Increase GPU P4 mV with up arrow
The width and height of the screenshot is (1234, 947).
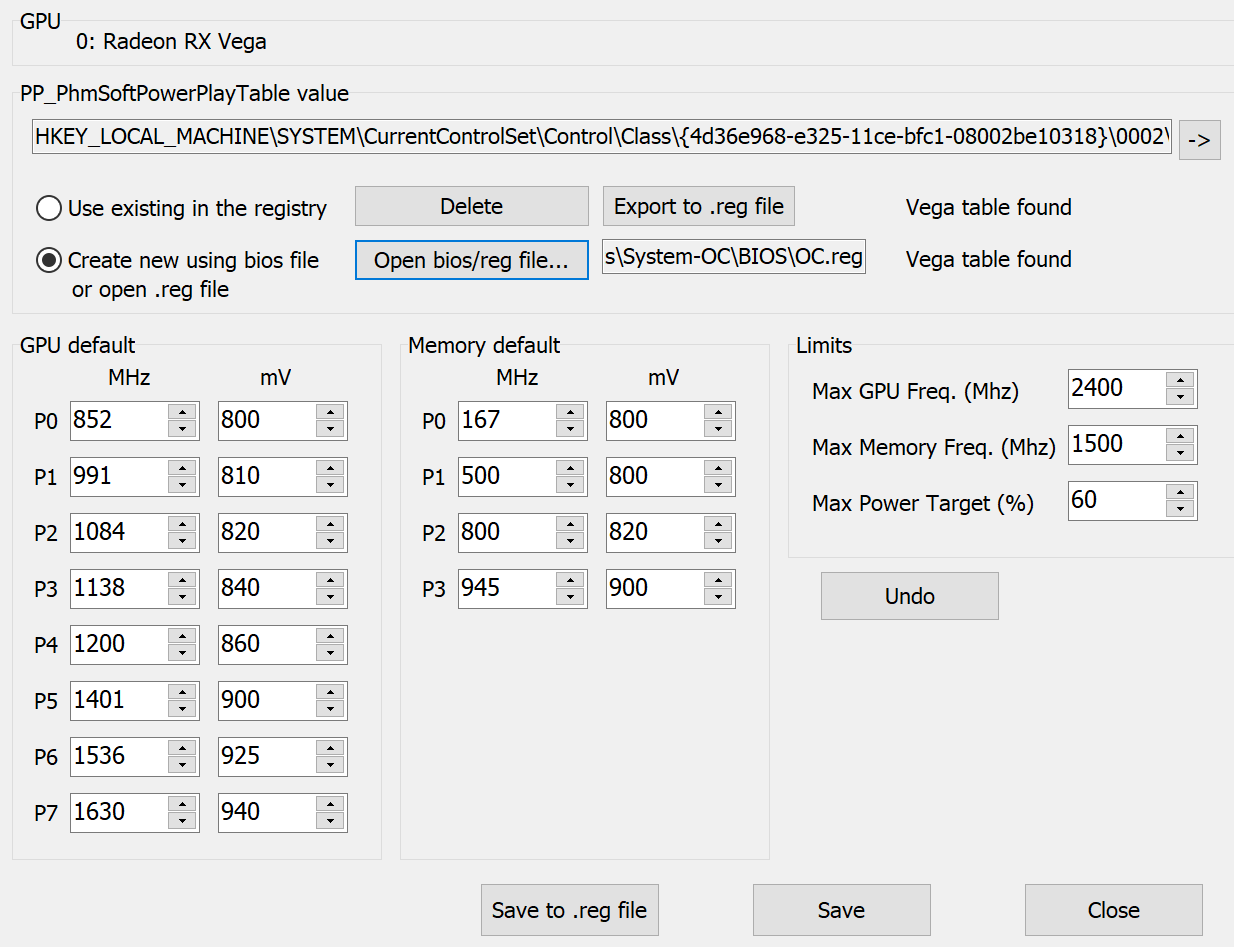330,636
